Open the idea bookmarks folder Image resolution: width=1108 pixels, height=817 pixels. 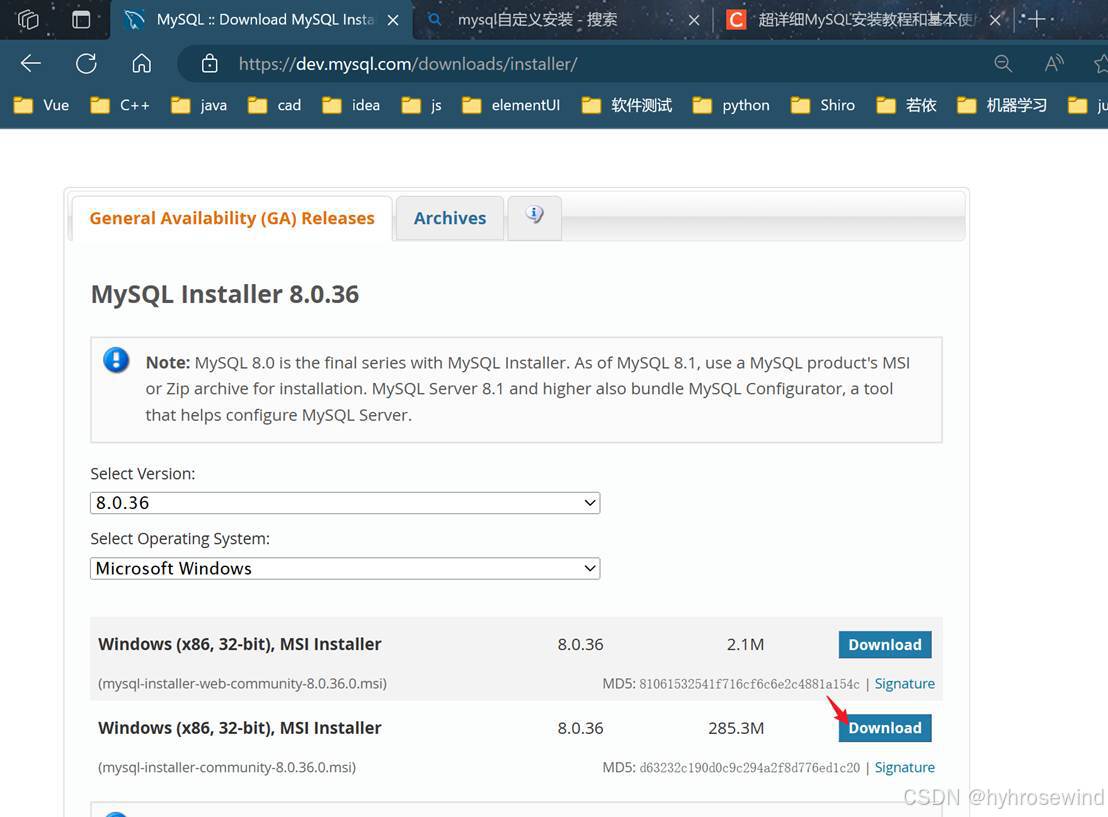pyautogui.click(x=351, y=105)
